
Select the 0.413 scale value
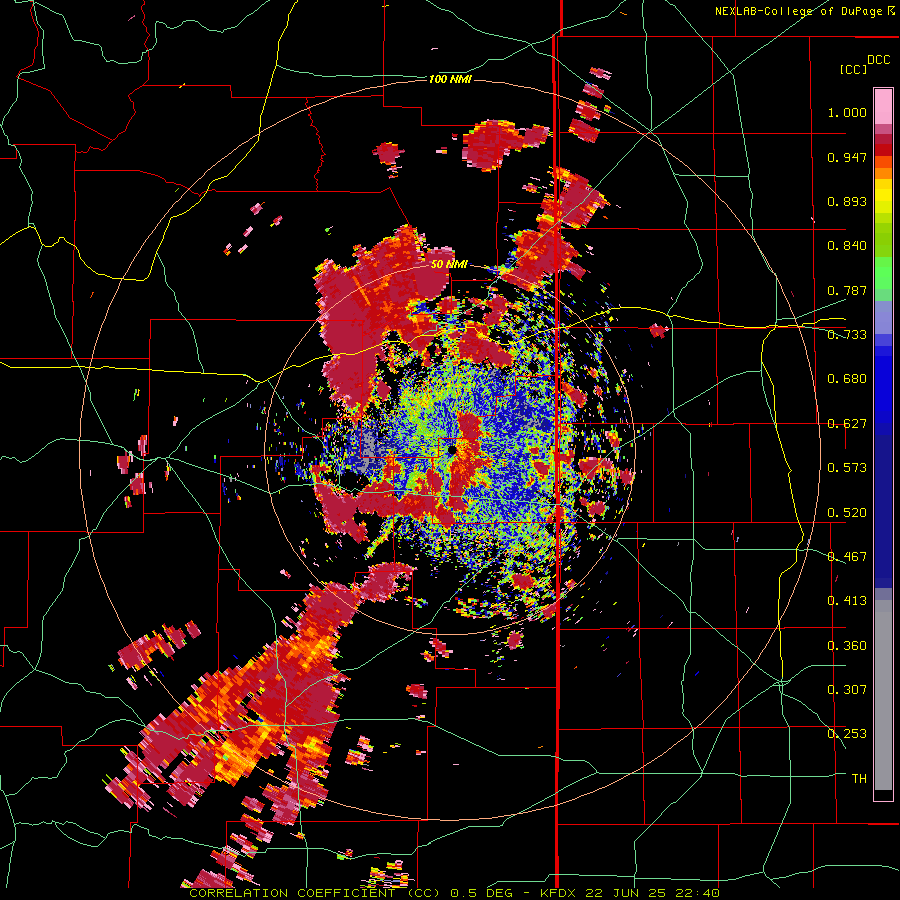pyautogui.click(x=847, y=601)
